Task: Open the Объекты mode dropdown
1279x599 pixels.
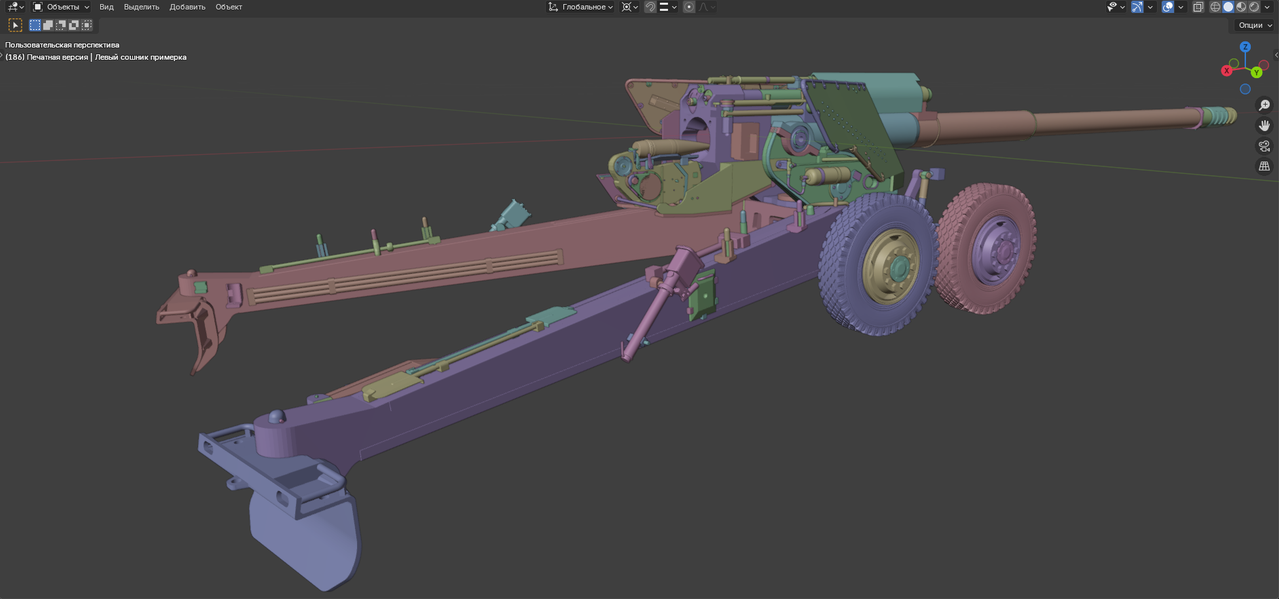Action: tap(61, 7)
